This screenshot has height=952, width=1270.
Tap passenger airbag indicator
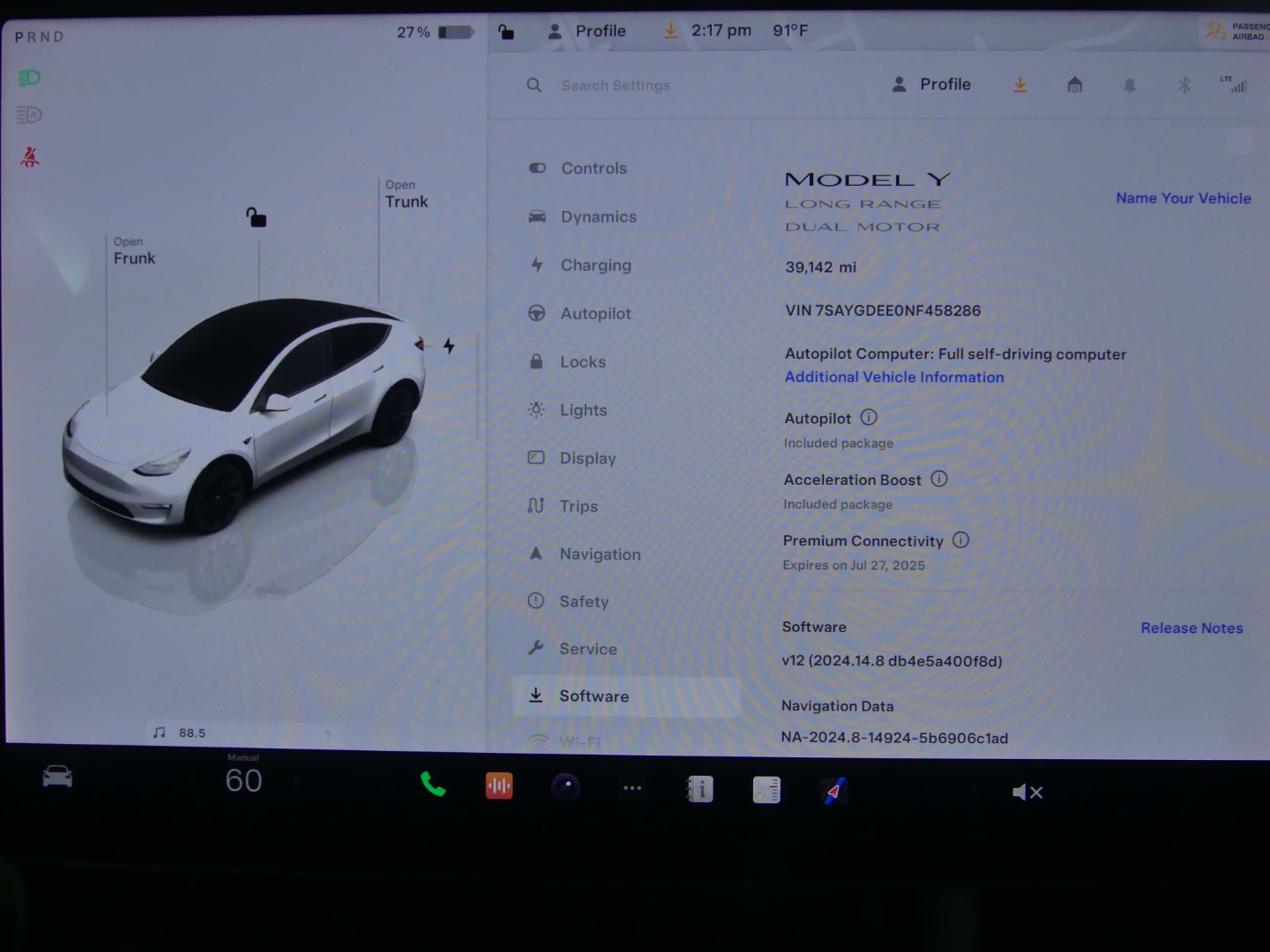click(1236, 32)
